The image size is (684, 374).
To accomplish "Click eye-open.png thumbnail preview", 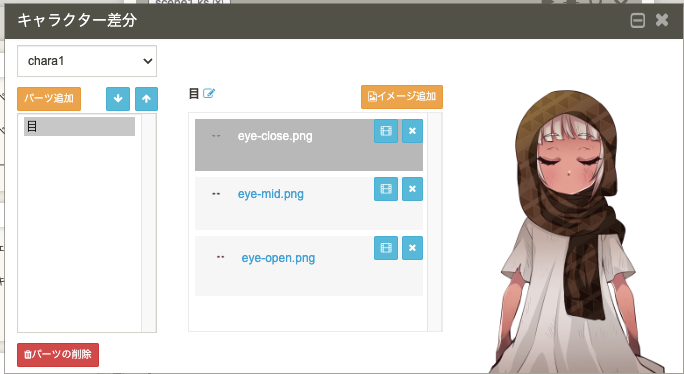I will (220, 257).
